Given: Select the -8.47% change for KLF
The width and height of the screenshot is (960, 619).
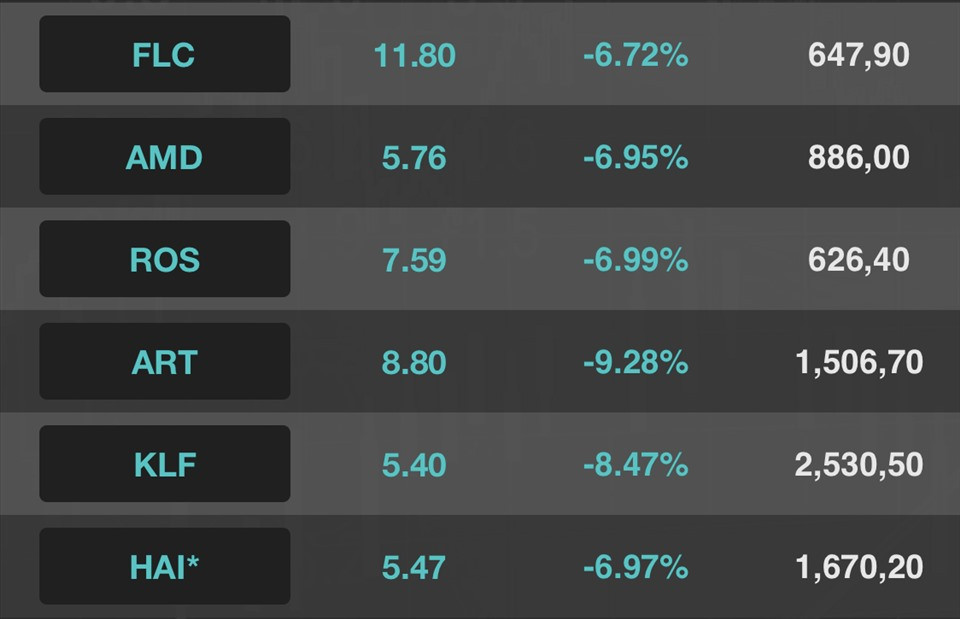Looking at the screenshot, I should click(x=636, y=465).
